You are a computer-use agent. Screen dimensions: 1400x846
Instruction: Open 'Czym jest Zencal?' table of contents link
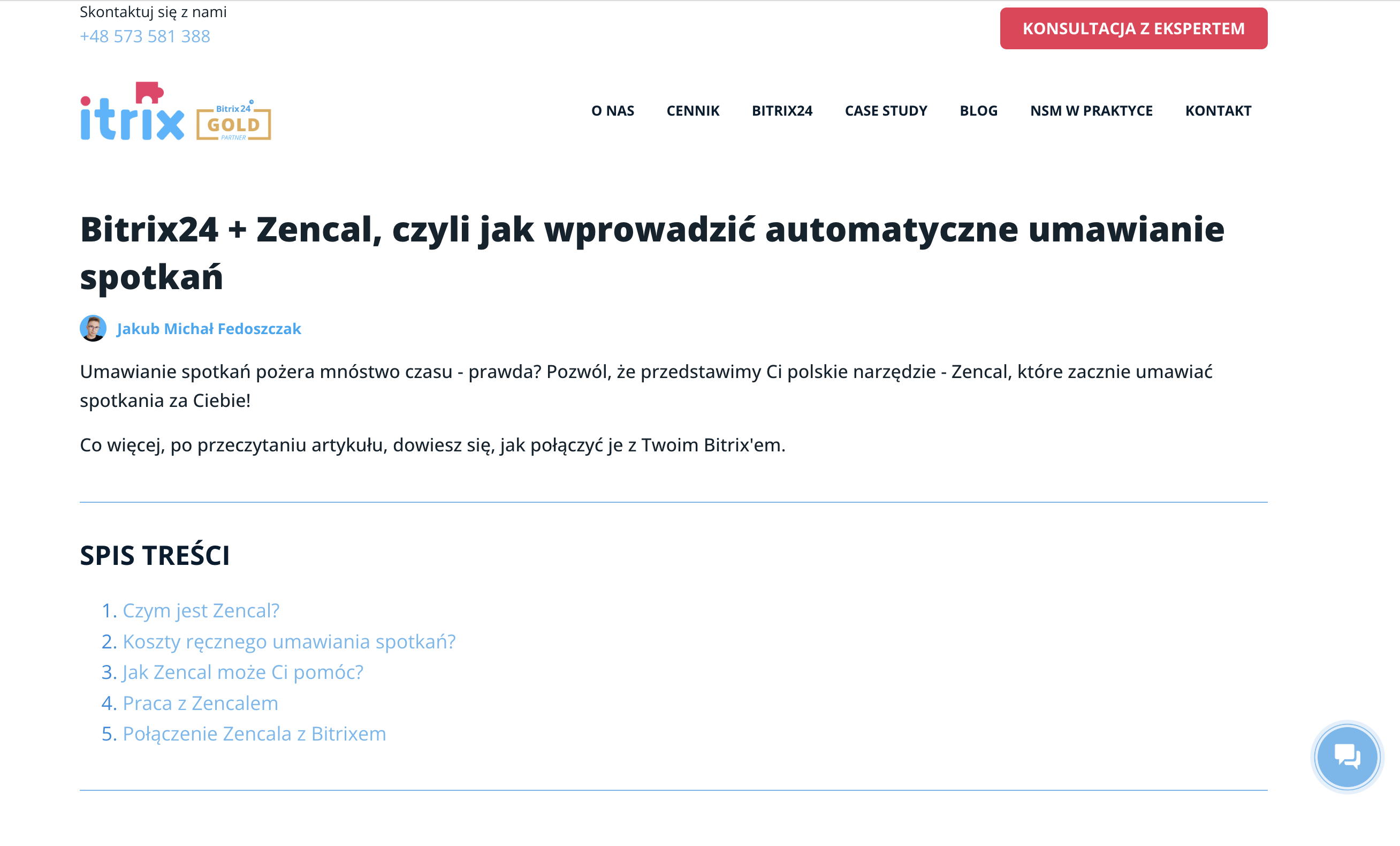tap(200, 610)
